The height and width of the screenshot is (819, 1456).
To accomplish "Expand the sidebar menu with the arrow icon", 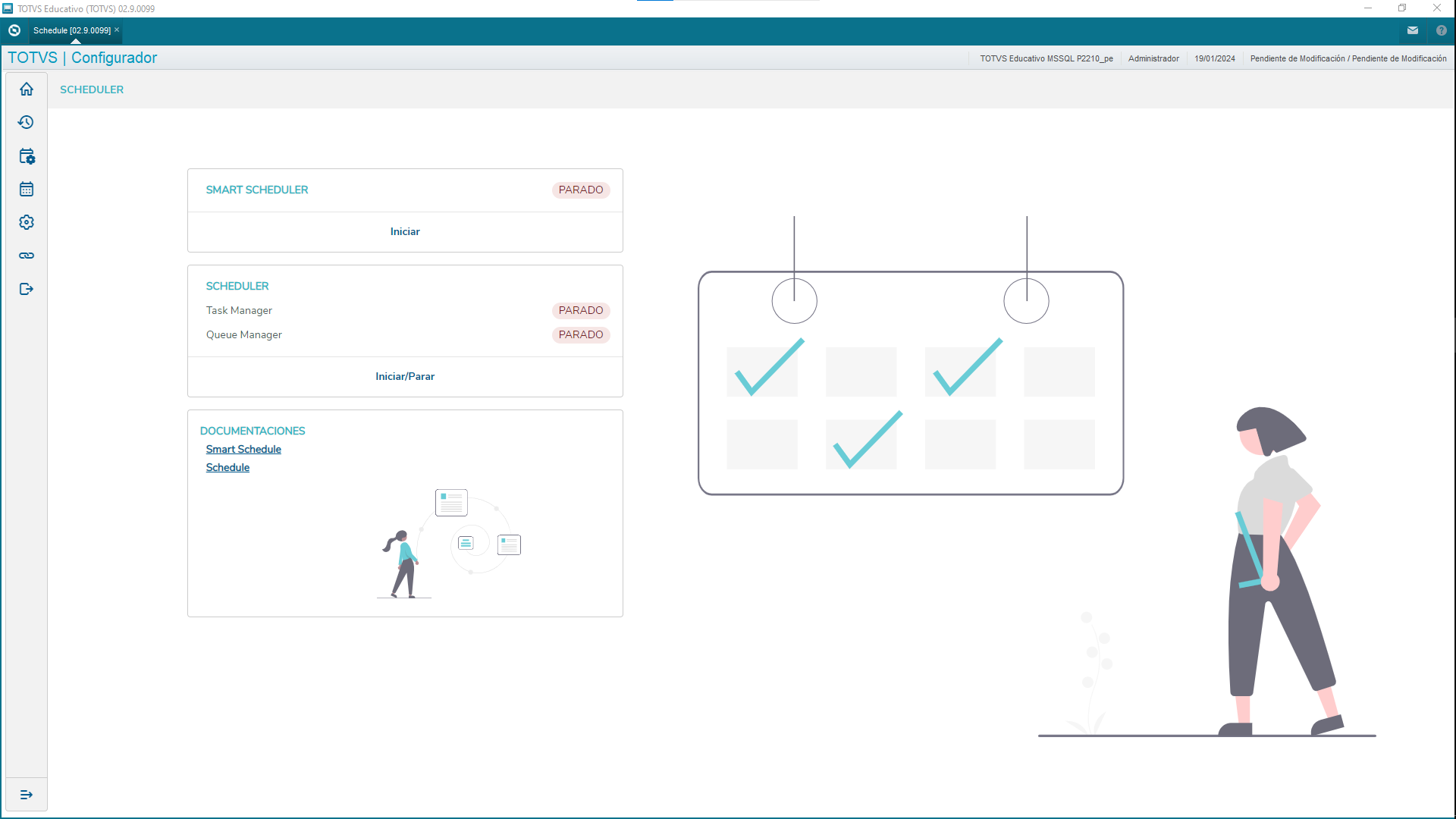I will [27, 795].
